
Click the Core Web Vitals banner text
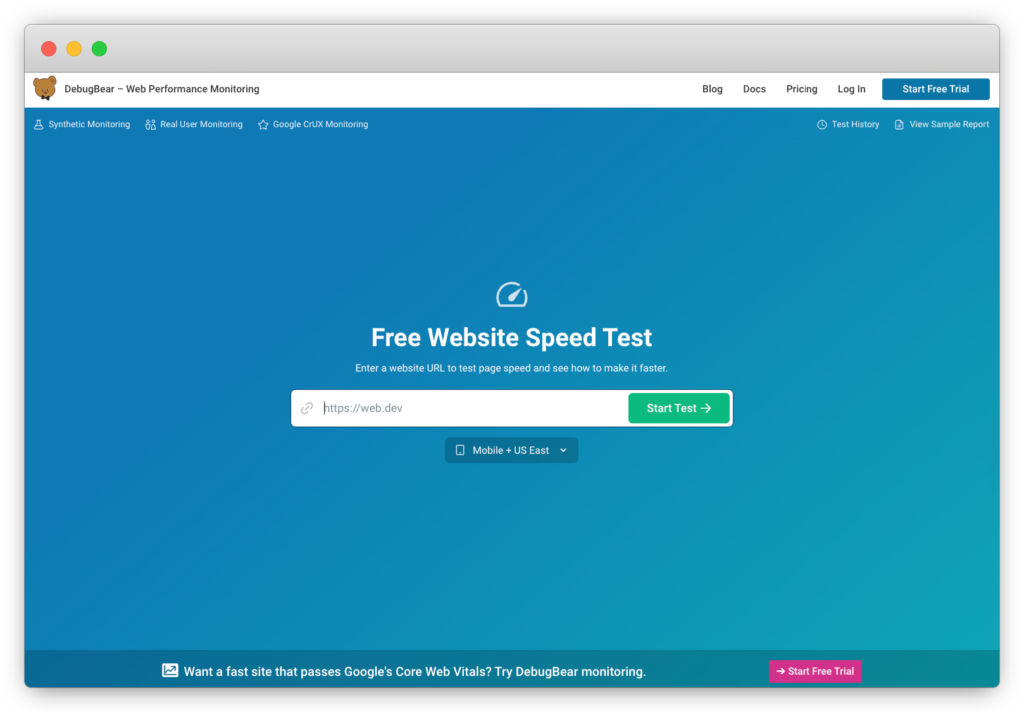pos(415,672)
